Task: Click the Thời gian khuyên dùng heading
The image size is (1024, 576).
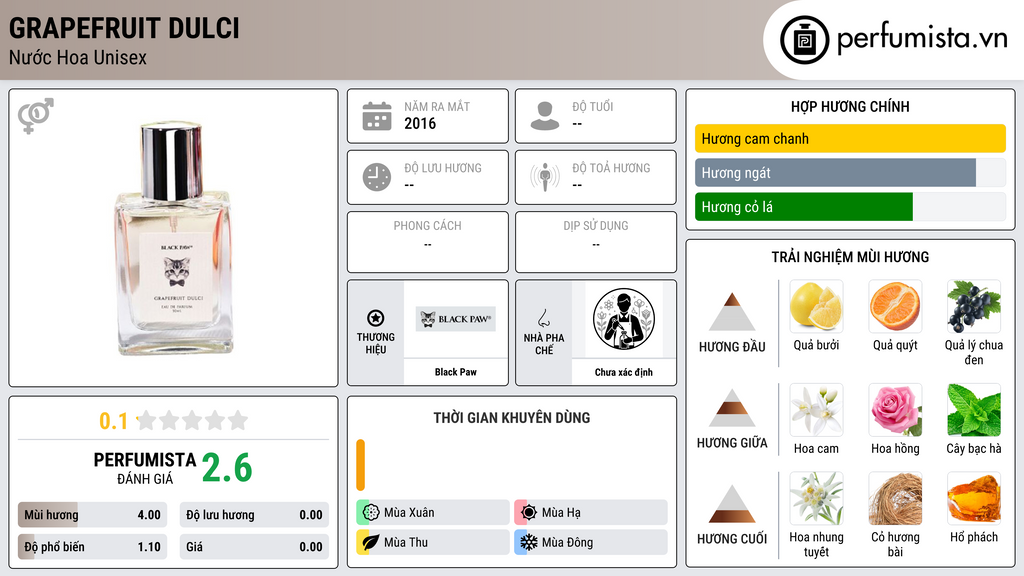Action: pos(512,418)
